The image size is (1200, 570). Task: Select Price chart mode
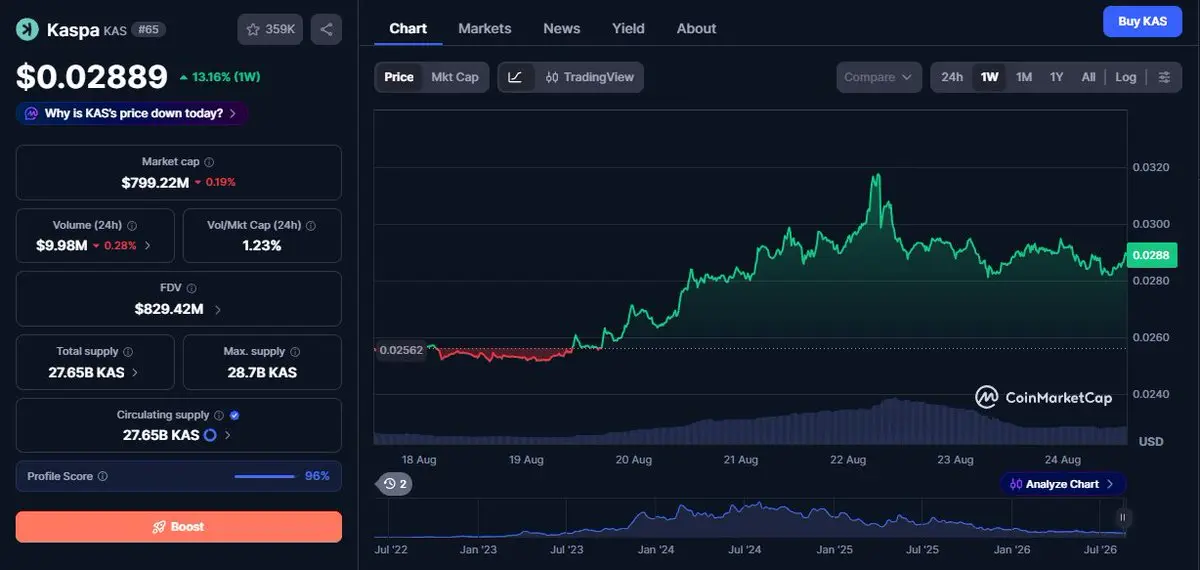point(399,77)
